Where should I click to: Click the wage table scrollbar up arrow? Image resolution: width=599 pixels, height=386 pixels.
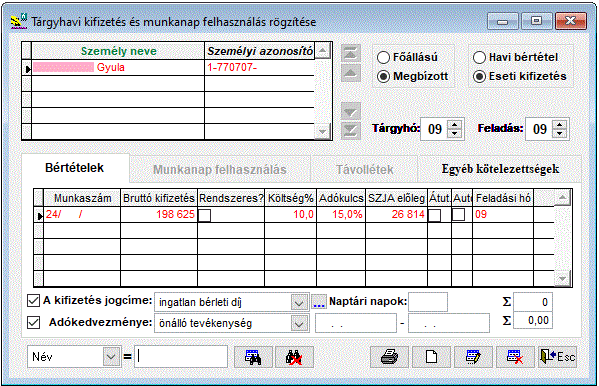[562, 198]
